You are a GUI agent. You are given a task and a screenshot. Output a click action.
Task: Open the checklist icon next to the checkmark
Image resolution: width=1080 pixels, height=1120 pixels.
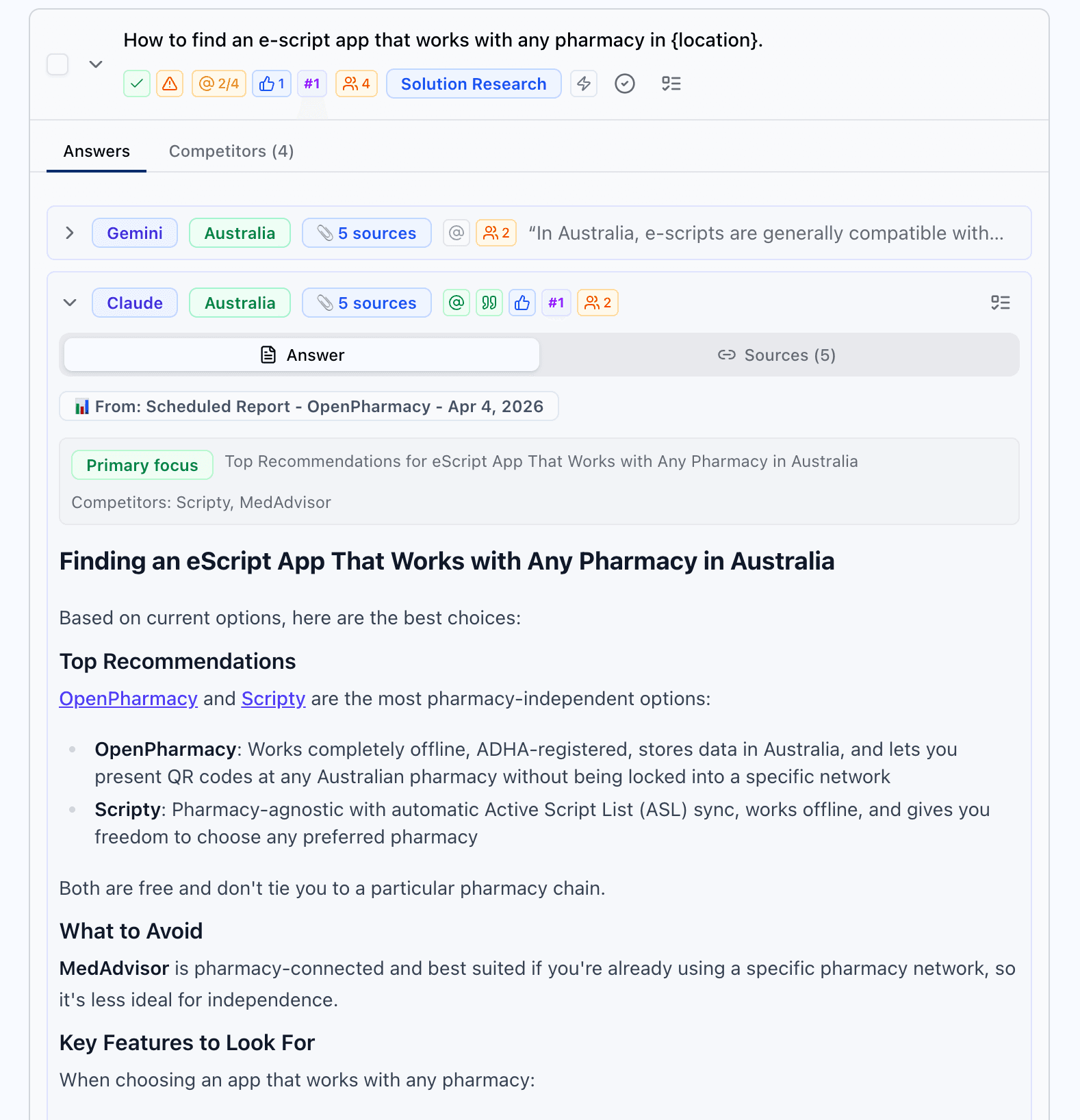[671, 84]
